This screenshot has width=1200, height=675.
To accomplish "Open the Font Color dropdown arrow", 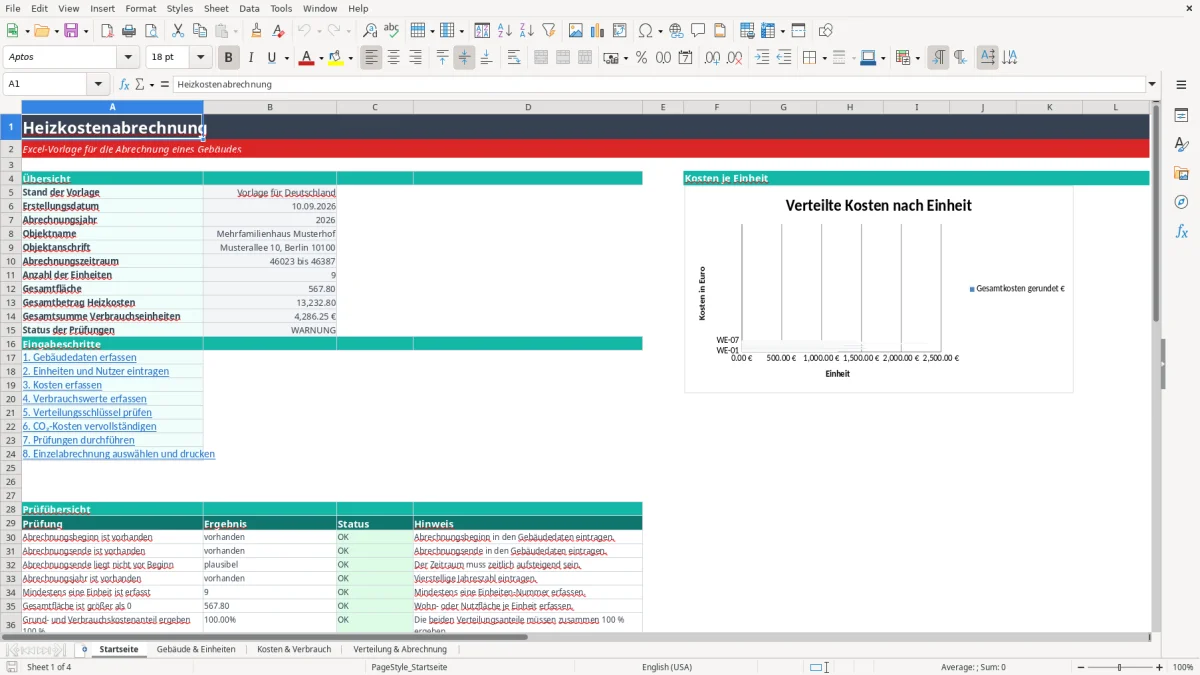I will pos(321,58).
